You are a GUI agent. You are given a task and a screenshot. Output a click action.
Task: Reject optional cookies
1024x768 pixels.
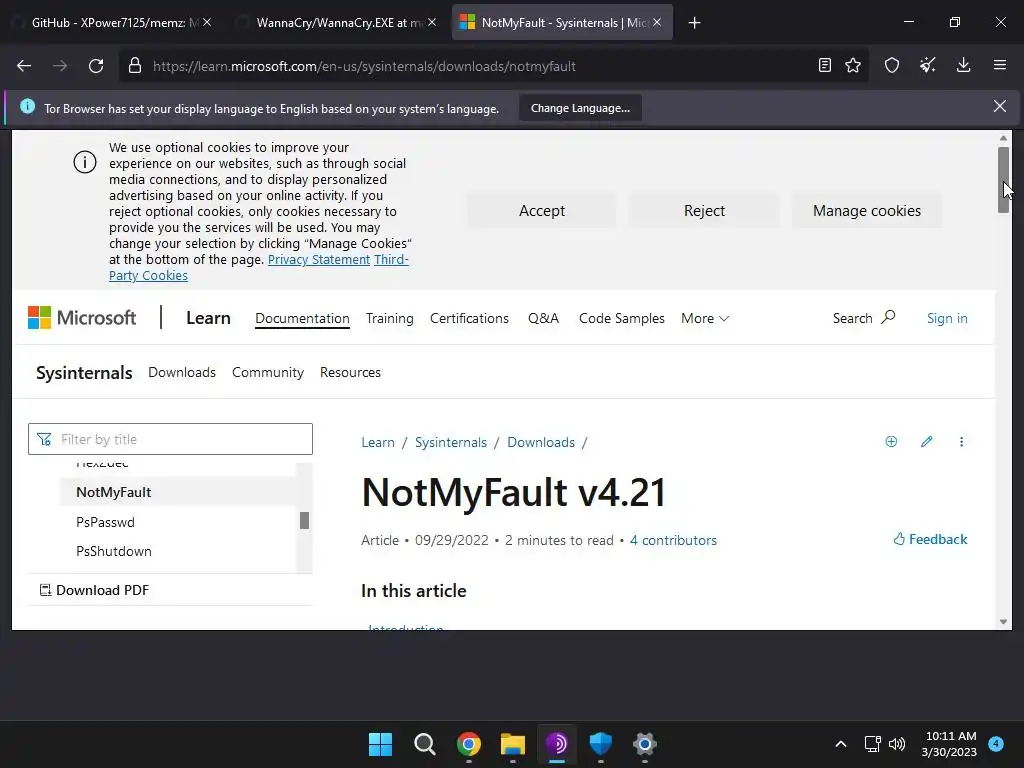pyautogui.click(x=704, y=210)
